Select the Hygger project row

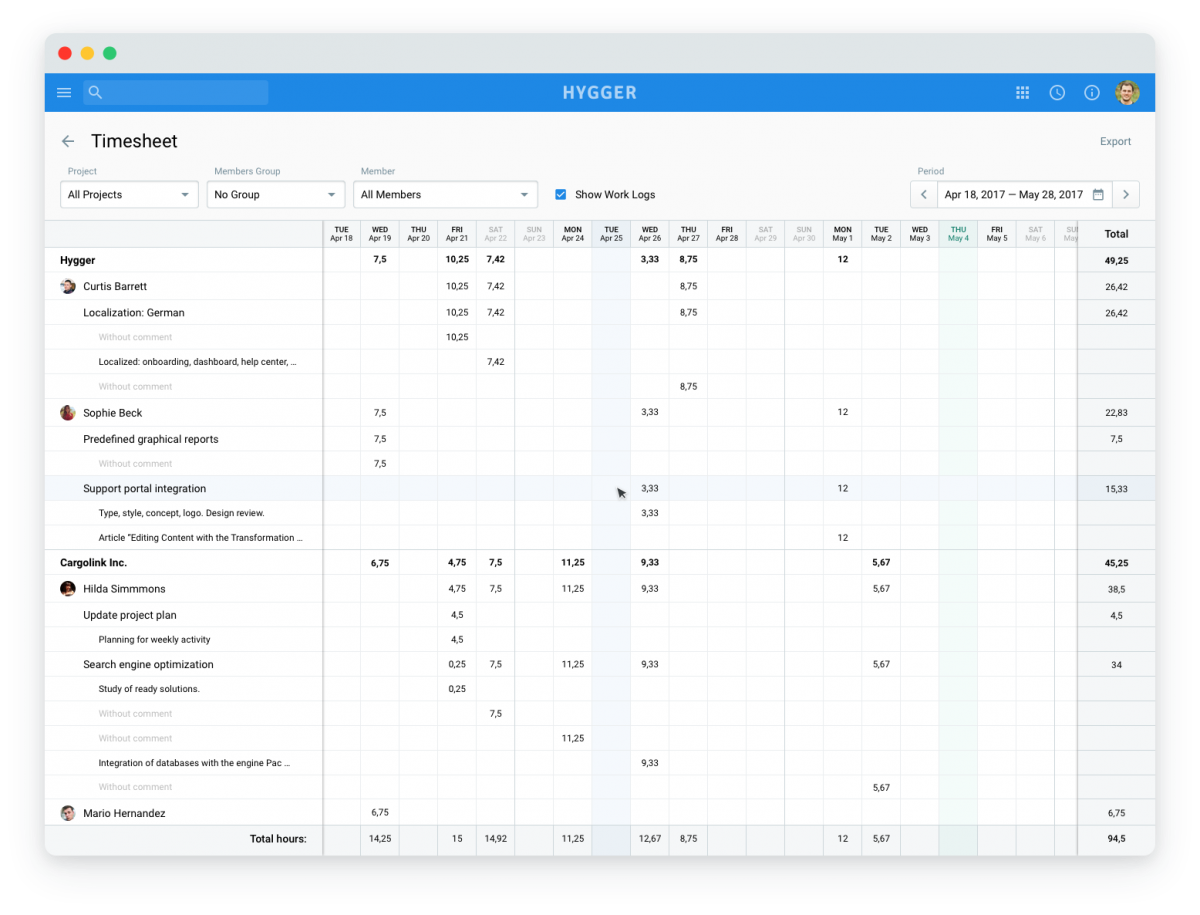(600, 260)
